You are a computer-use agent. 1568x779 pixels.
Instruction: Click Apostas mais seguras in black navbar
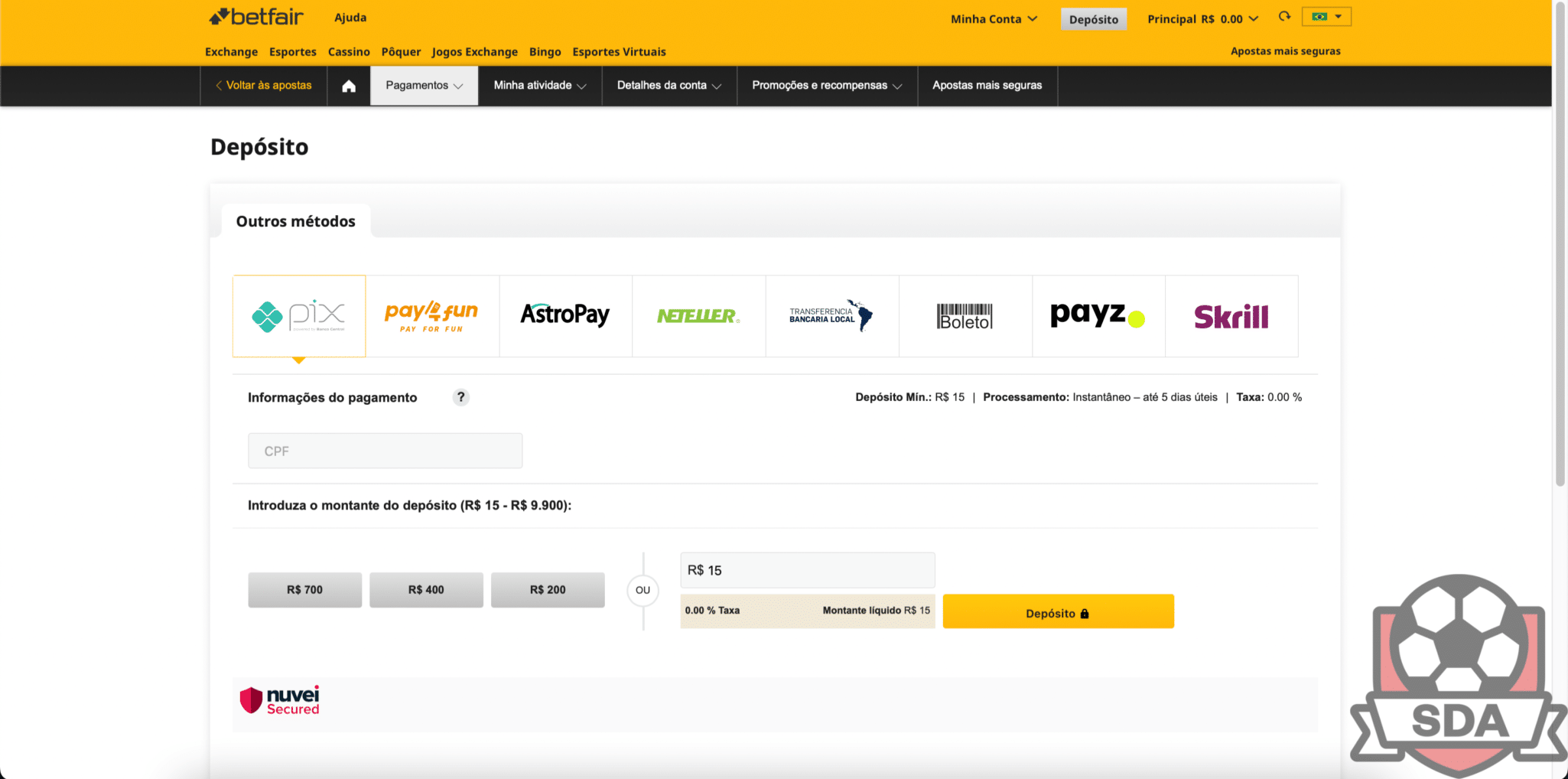tap(987, 86)
